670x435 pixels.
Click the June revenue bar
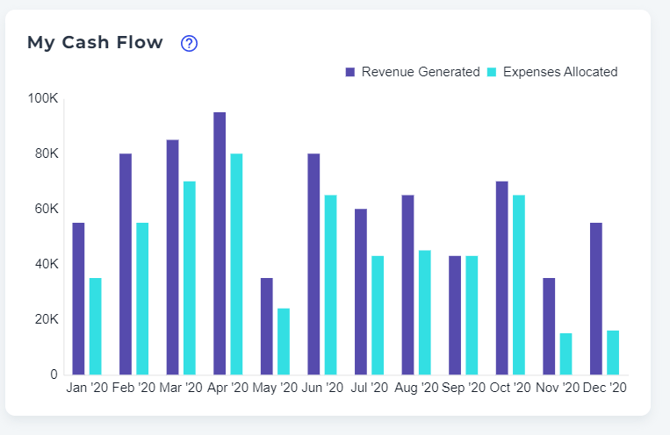(x=314, y=264)
